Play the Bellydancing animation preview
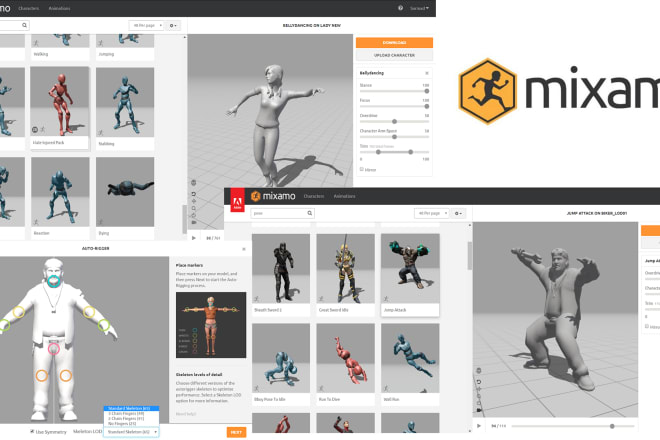Viewport: 660px width, 440px height. pos(194,238)
